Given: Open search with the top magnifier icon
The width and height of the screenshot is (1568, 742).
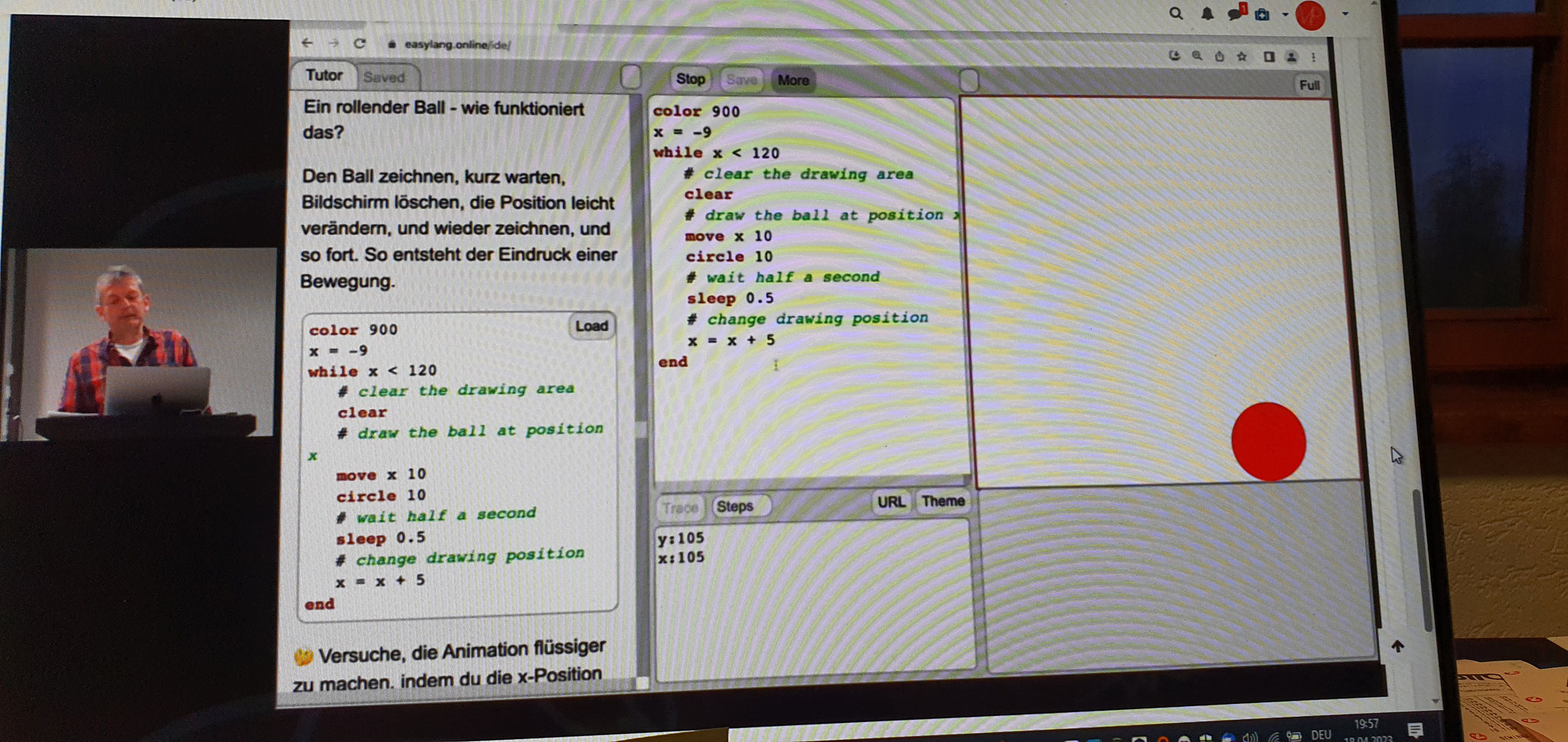Looking at the screenshot, I should coord(1176,13).
